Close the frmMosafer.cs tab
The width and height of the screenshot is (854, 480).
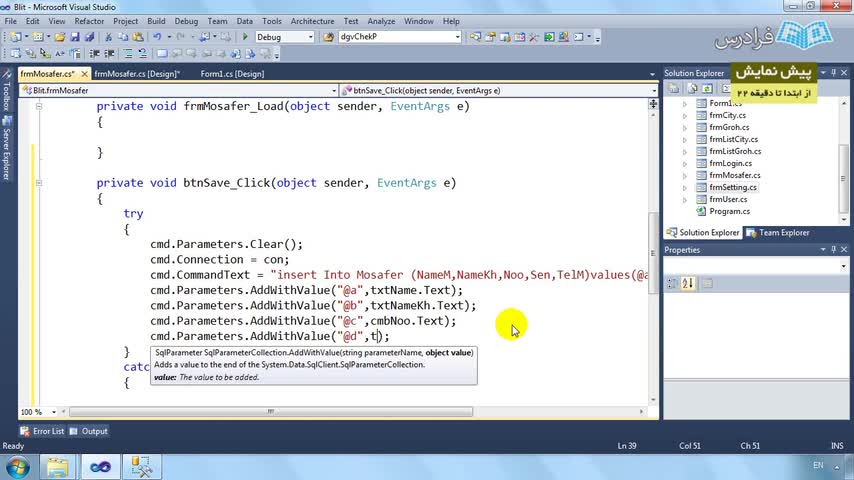84,74
